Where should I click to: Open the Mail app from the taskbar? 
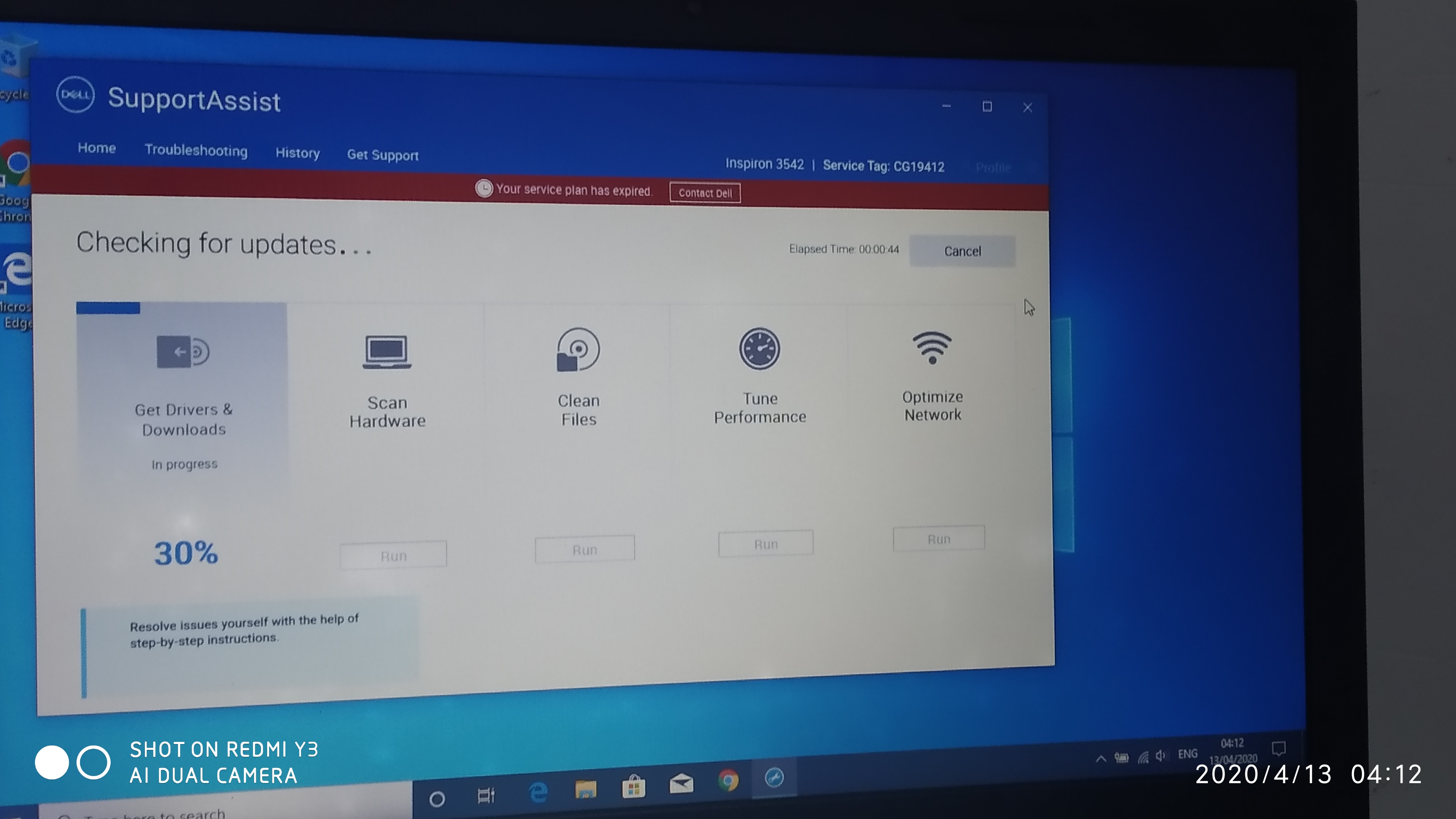(x=681, y=783)
